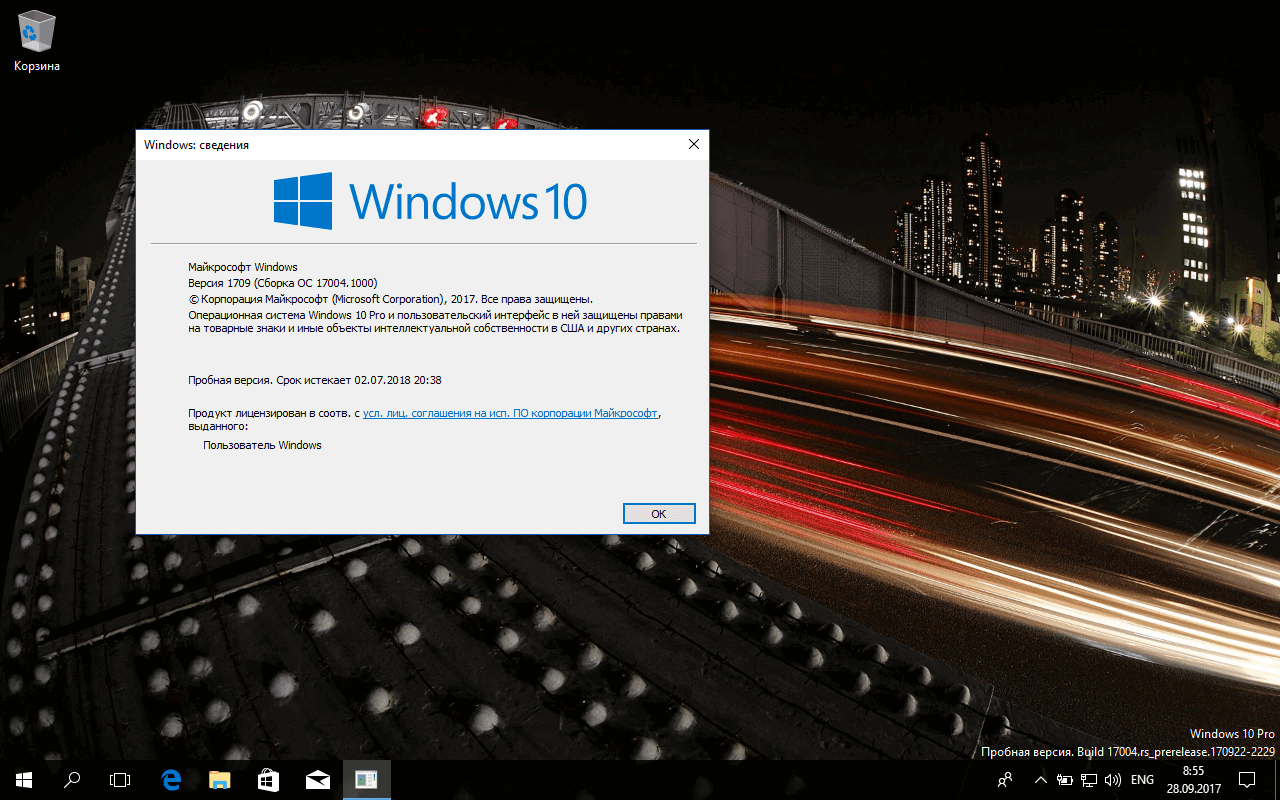
Task: Expand hidden system tray icons
Action: (1040, 780)
